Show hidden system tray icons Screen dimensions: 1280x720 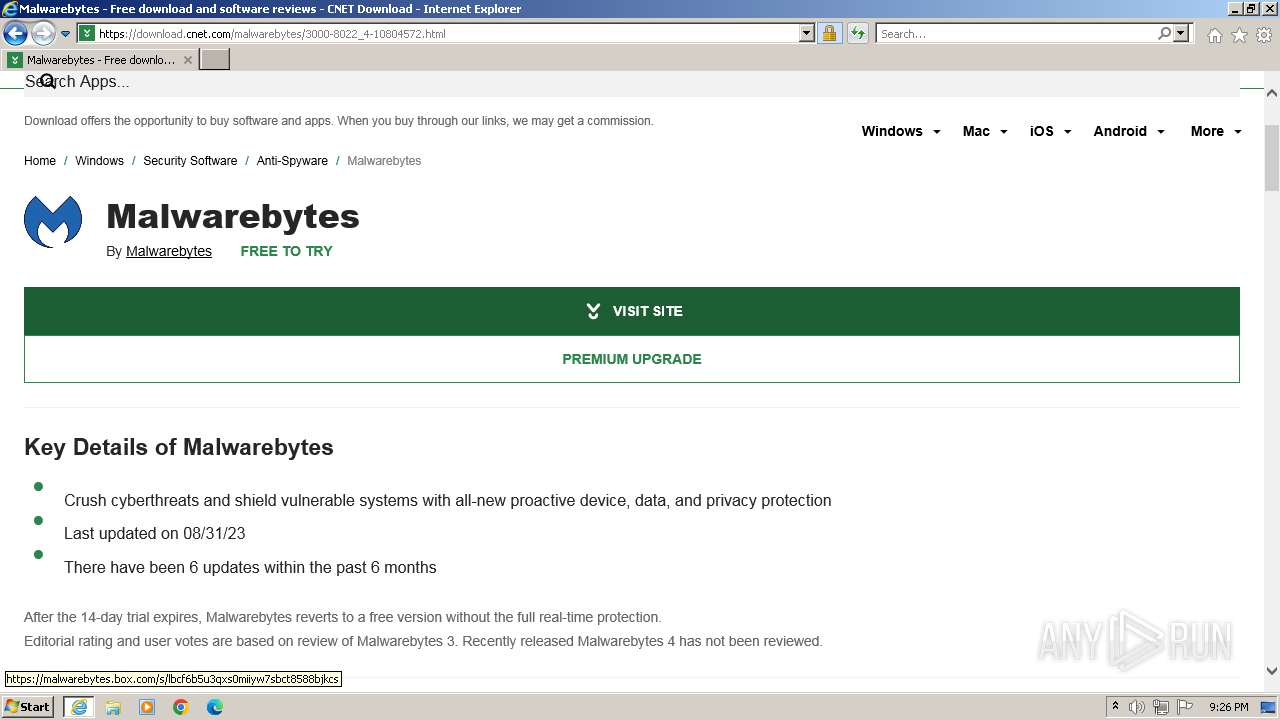point(1115,707)
